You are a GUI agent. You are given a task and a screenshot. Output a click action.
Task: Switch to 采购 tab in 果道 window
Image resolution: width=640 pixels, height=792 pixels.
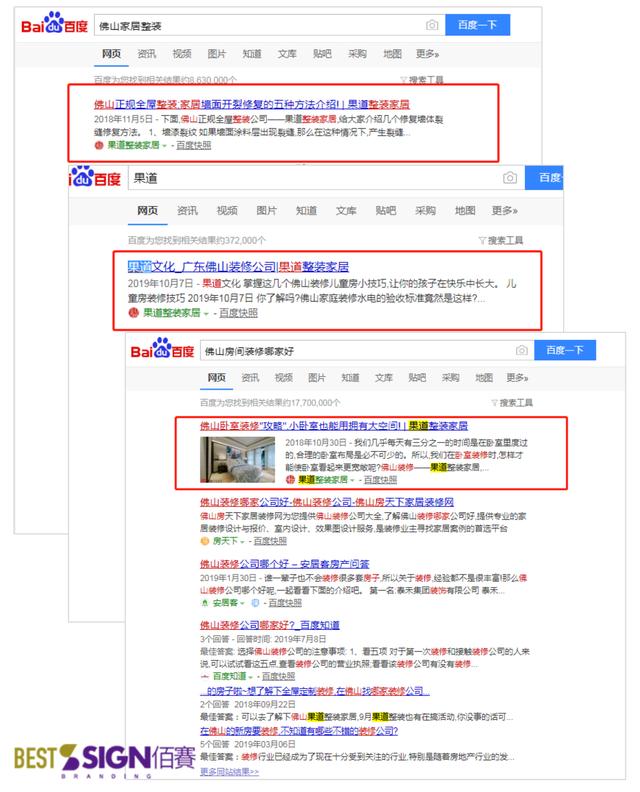[425, 210]
